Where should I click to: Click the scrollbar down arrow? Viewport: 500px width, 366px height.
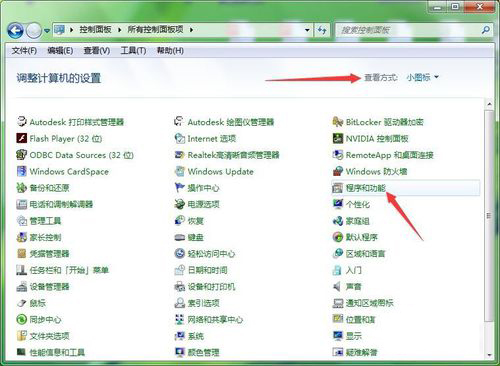pyautogui.click(x=489, y=355)
